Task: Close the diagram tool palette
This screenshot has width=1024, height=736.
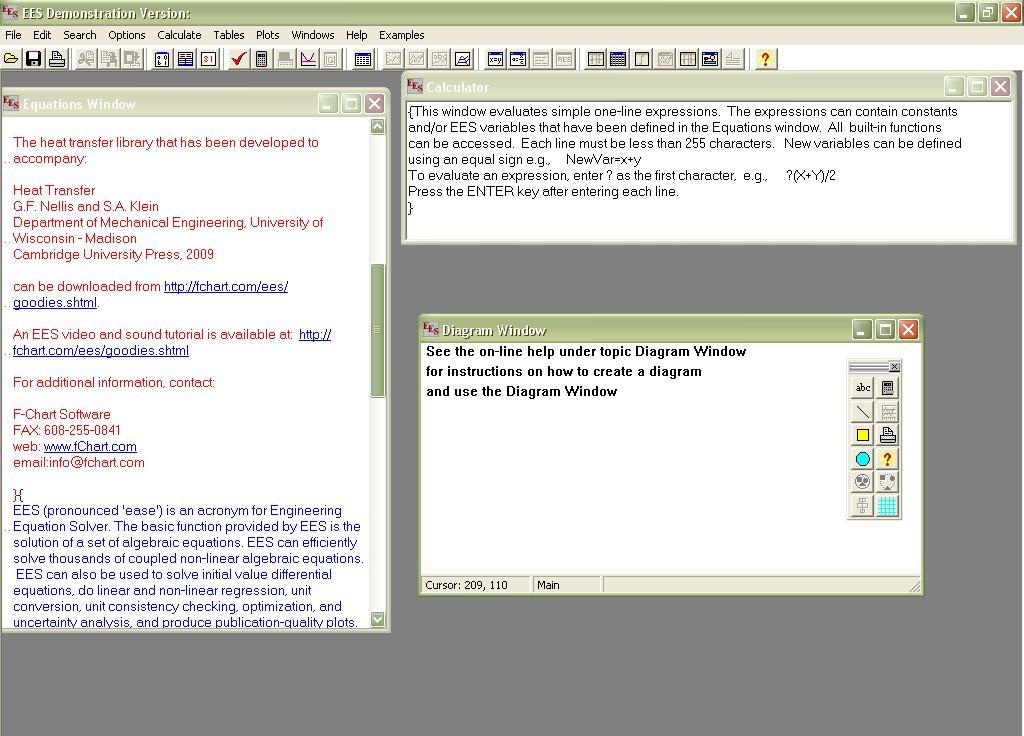Action: coord(894,367)
